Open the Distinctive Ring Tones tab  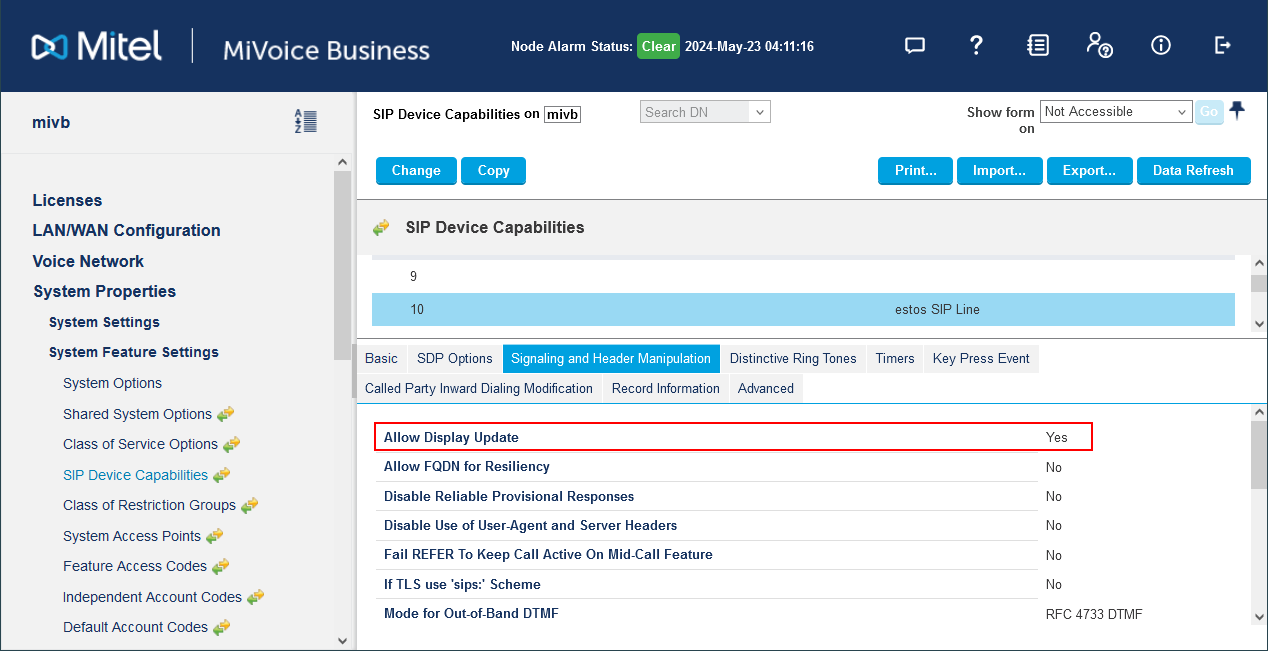pyautogui.click(x=792, y=358)
